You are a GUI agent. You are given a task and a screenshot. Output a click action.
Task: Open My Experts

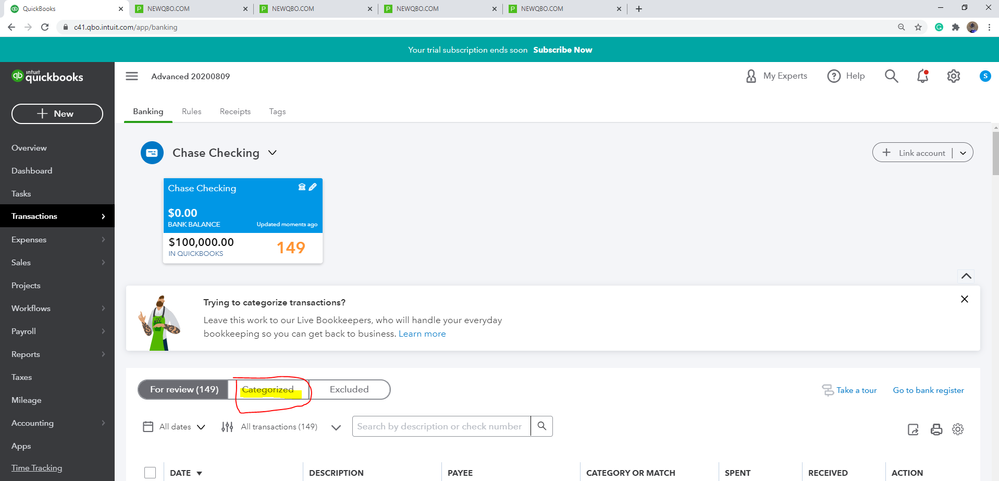point(776,76)
